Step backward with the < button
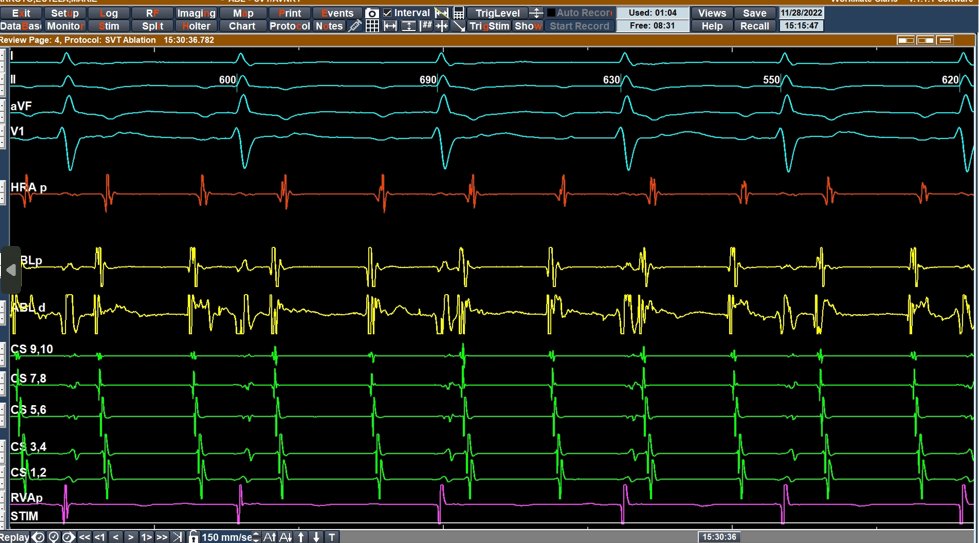Image resolution: width=979 pixels, height=543 pixels. [x=116, y=537]
